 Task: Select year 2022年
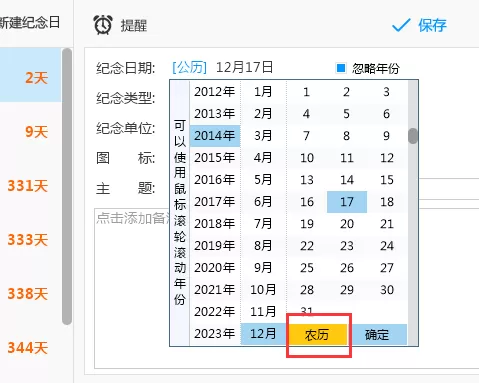point(215,312)
